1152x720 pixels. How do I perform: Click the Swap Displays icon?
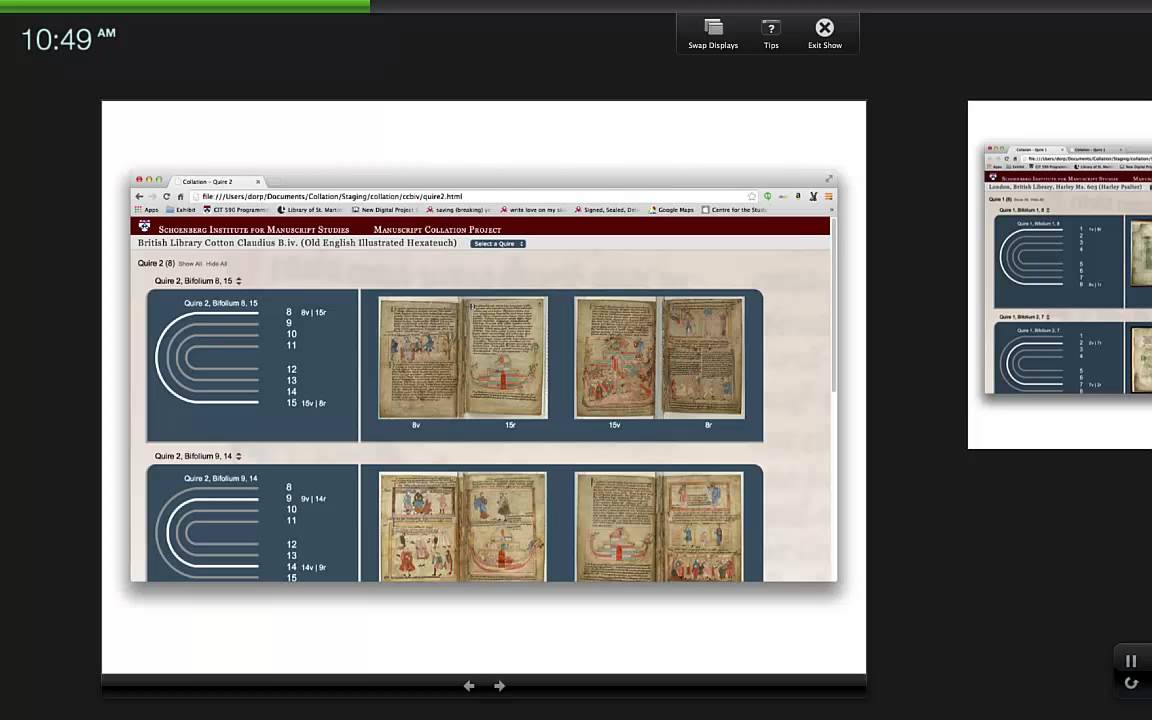pyautogui.click(x=713, y=28)
